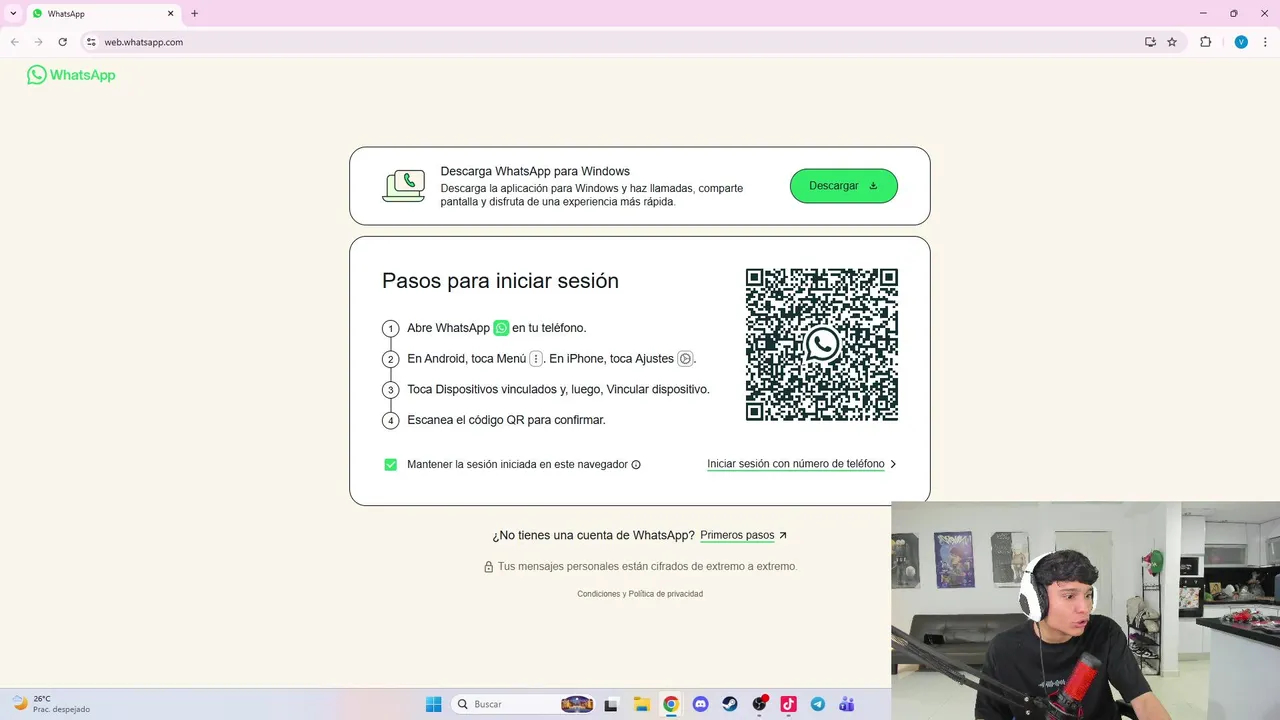Screen dimensions: 1280x720
Task: Expand the tab search dropdown arrow
Action: pyautogui.click(x=13, y=14)
